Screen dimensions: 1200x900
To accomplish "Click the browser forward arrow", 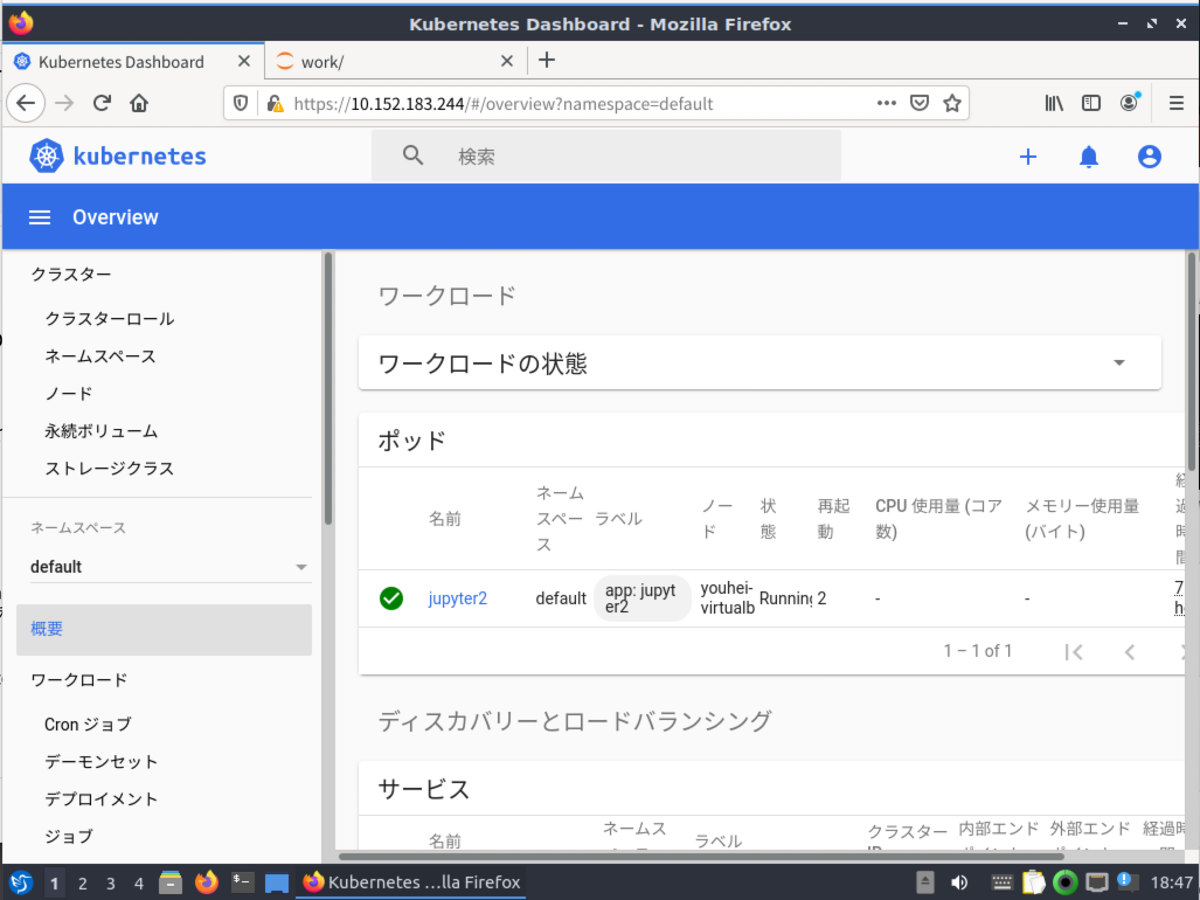I will pyautogui.click(x=65, y=103).
